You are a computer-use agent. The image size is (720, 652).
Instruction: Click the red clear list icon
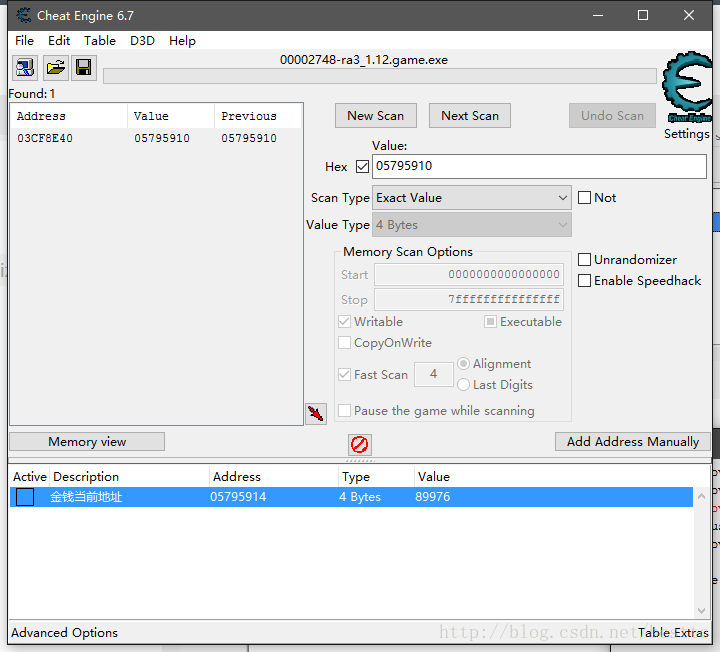[x=360, y=444]
